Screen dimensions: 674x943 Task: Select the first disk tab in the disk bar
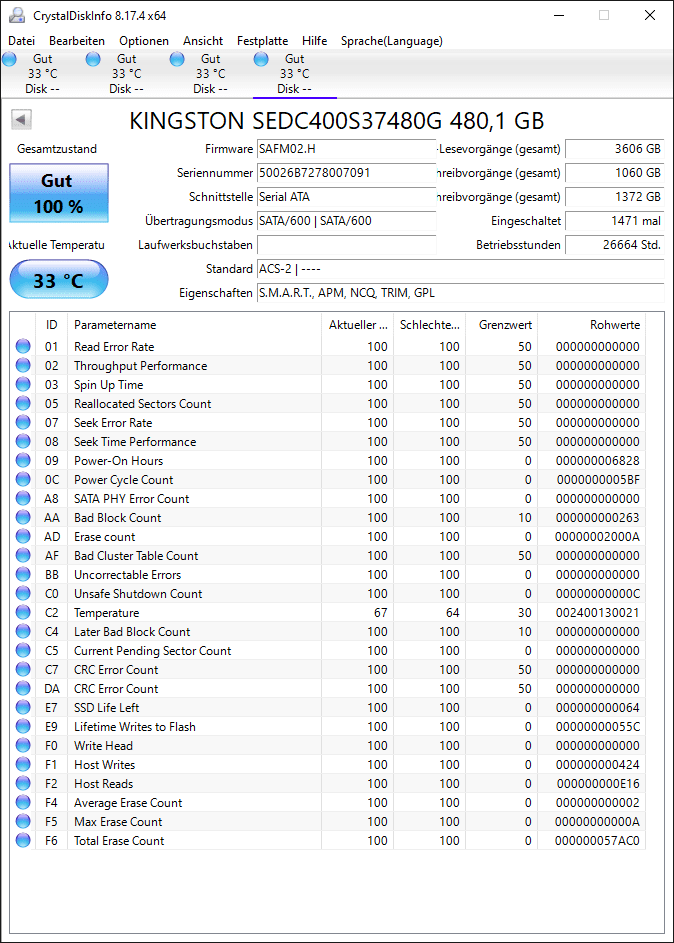pos(42,73)
